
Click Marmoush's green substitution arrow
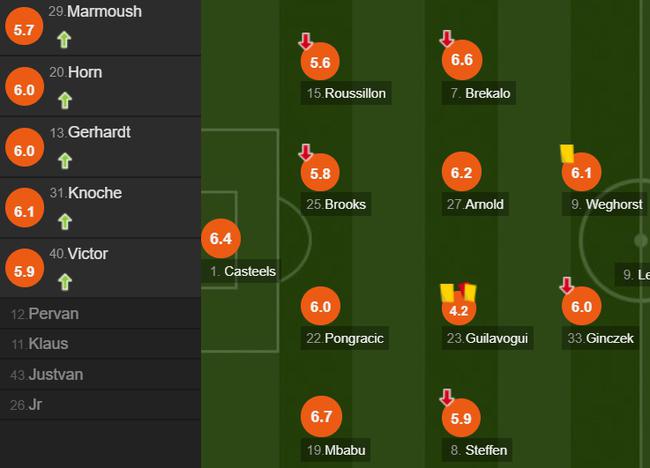tap(64, 40)
